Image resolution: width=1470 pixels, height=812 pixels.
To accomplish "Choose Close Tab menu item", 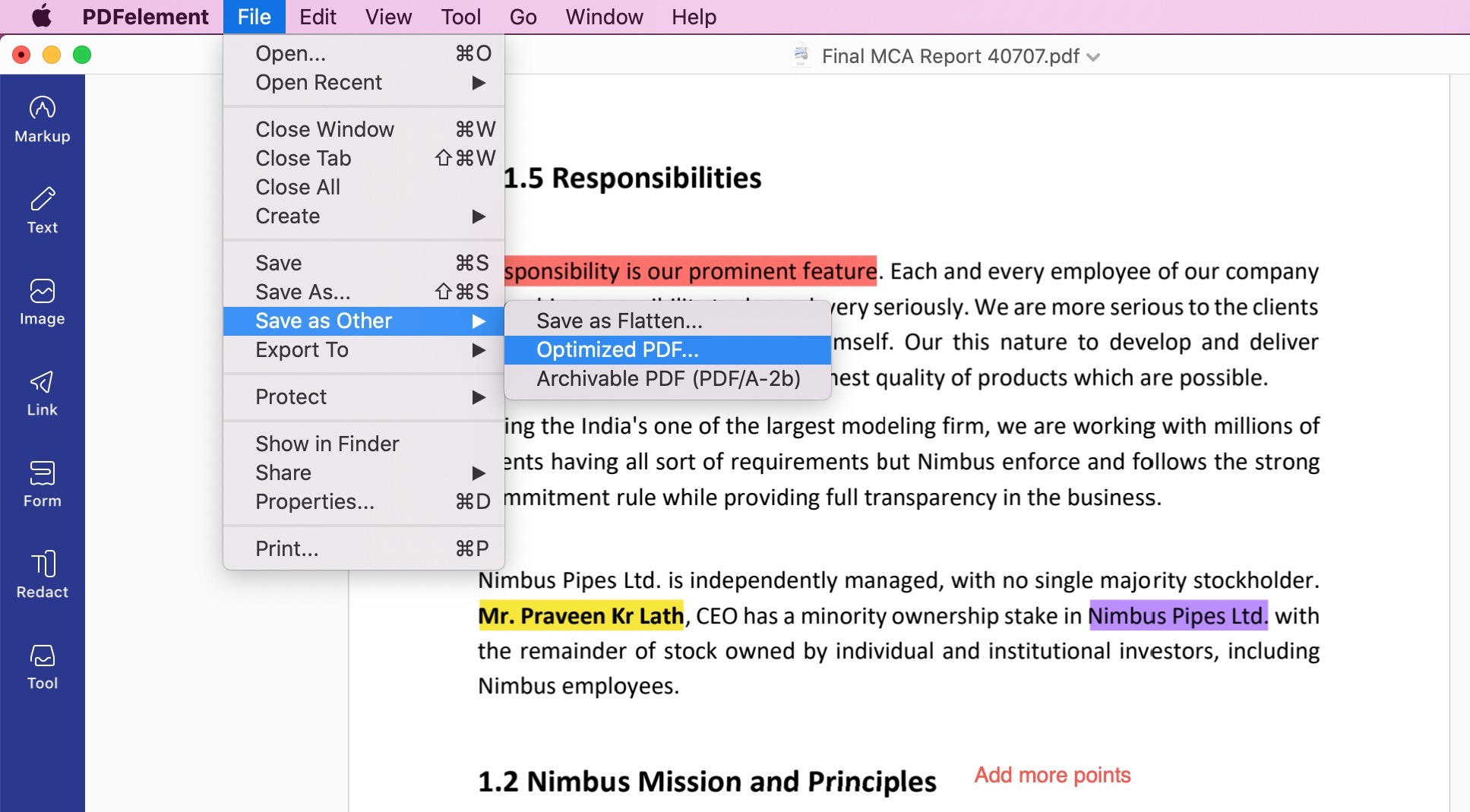I will tap(364, 158).
